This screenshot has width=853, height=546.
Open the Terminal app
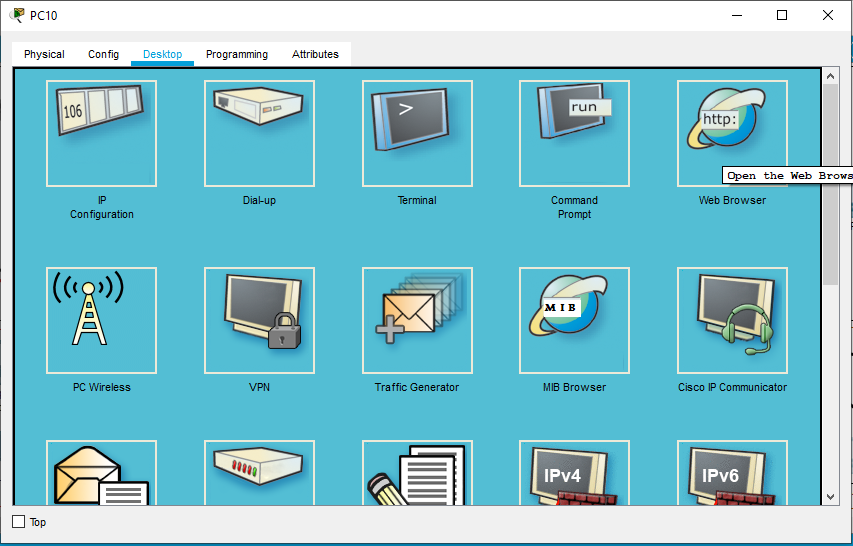coord(417,133)
